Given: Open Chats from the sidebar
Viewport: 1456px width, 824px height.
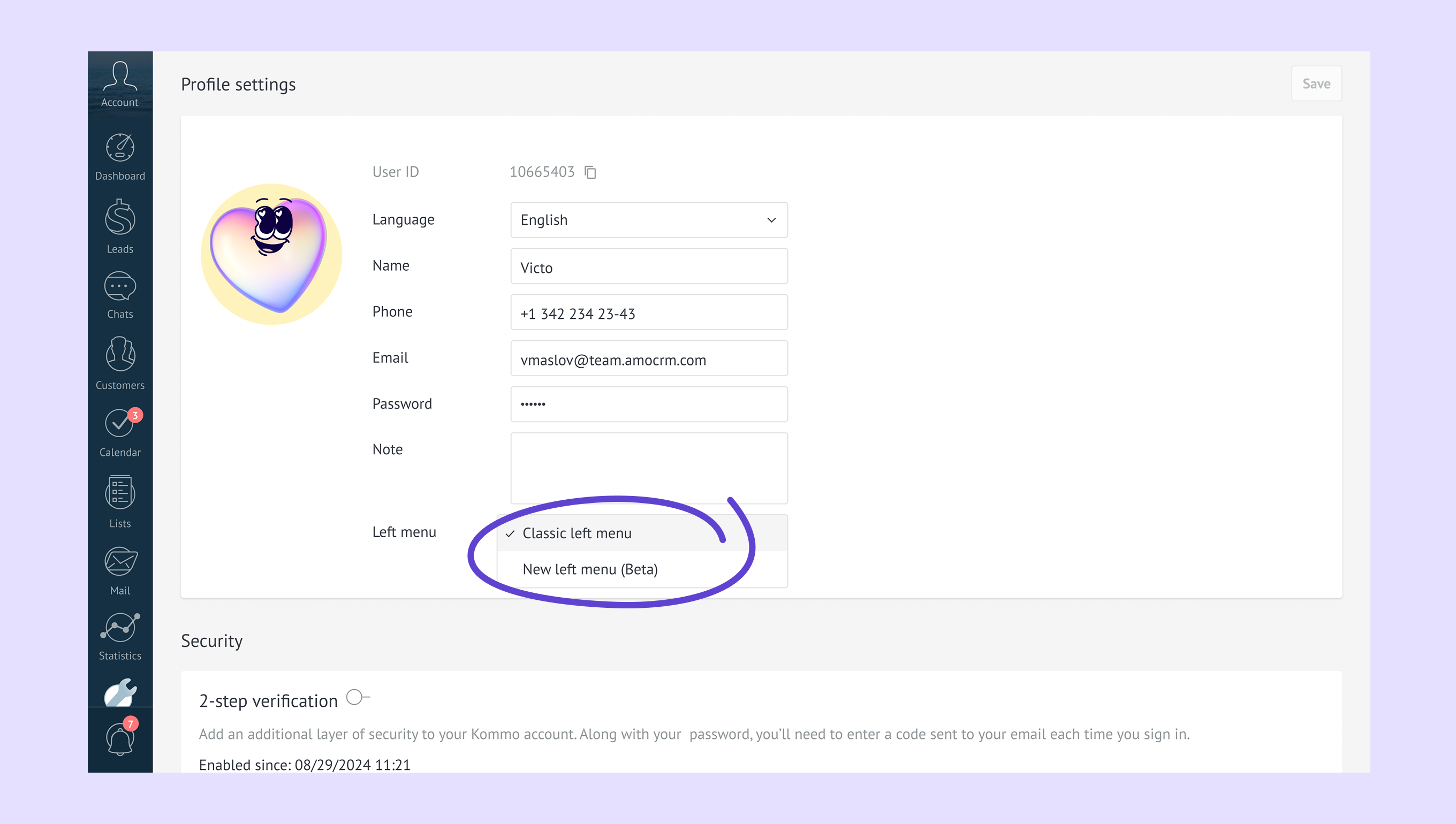Looking at the screenshot, I should (x=120, y=295).
